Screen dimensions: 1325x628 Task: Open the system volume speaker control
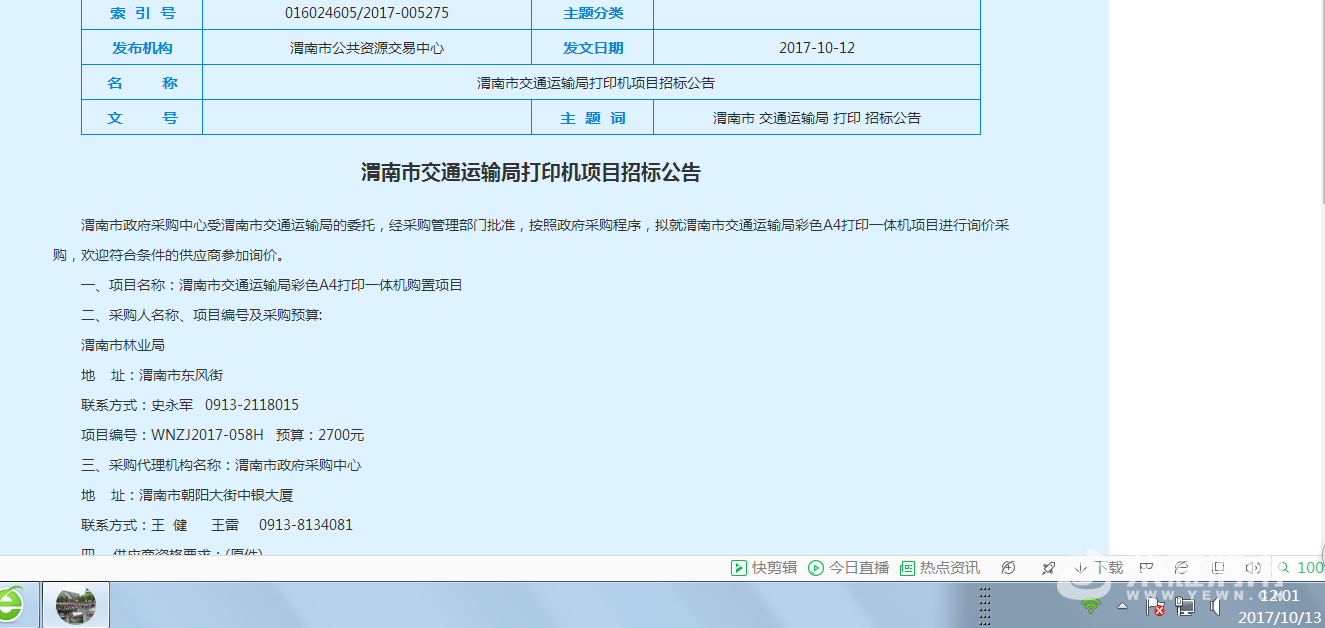[1214, 606]
